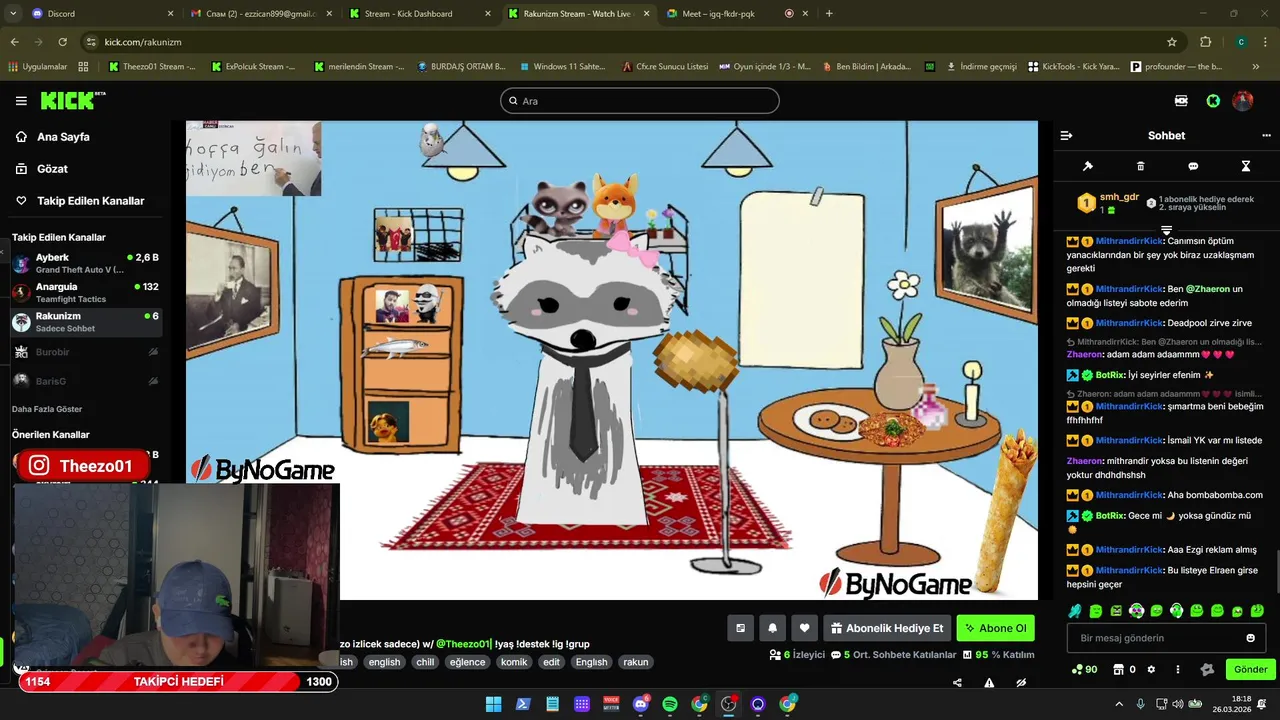Click the share icon below stream stats
1280x720 pixels.
[x=957, y=683]
